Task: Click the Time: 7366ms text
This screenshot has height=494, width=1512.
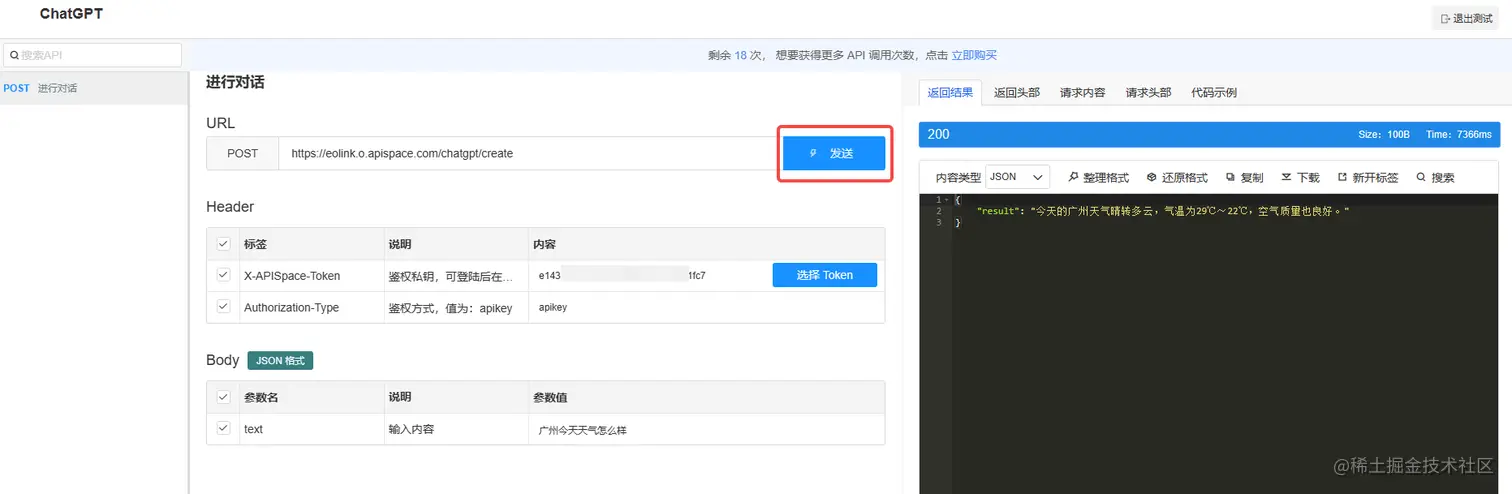Action: 1459,134
